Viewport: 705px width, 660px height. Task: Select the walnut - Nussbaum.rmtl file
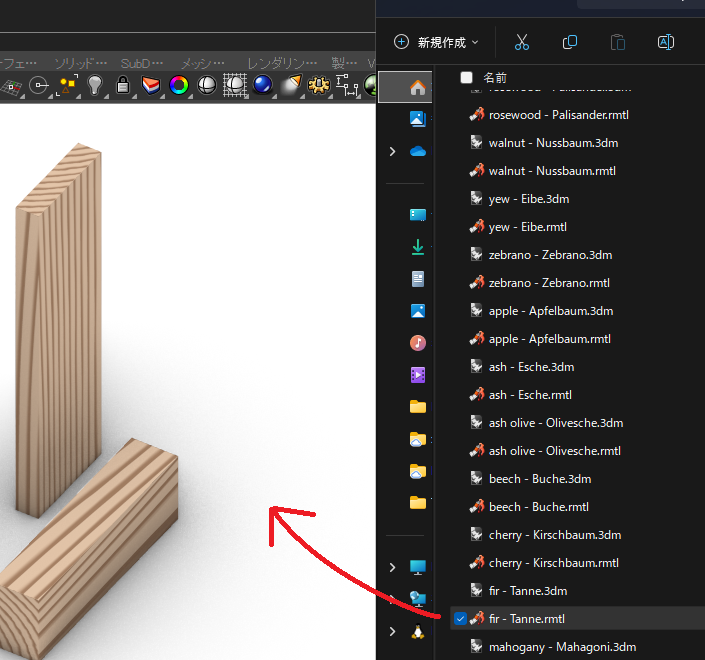551,171
